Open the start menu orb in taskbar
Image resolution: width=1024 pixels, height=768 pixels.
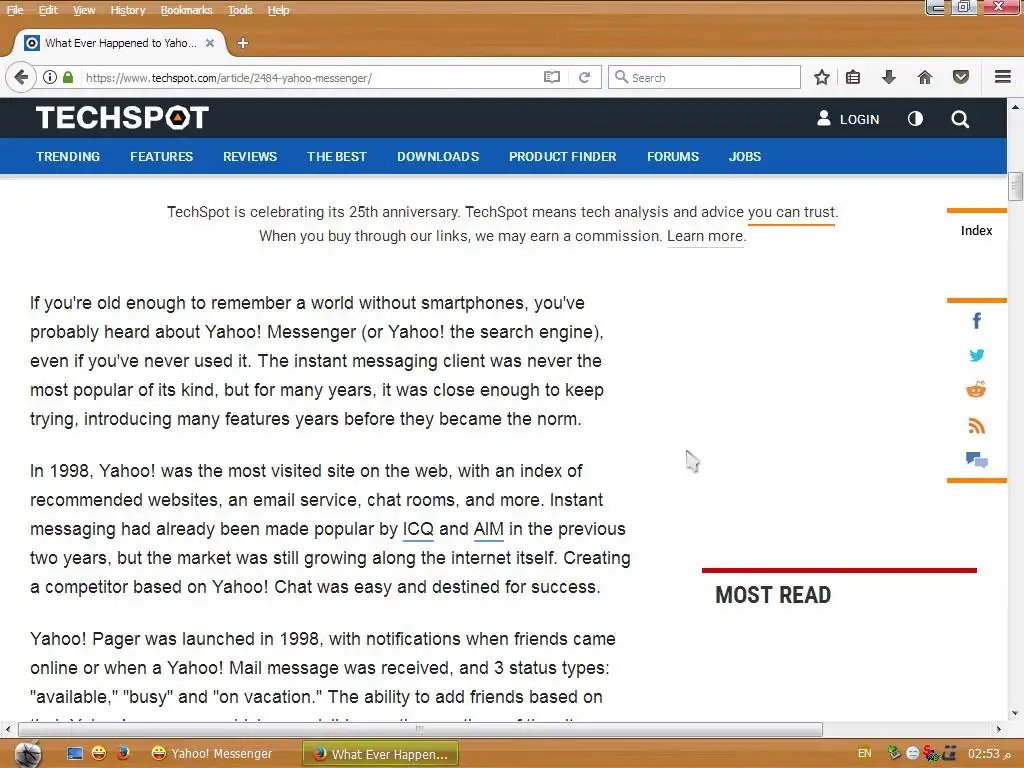point(27,754)
